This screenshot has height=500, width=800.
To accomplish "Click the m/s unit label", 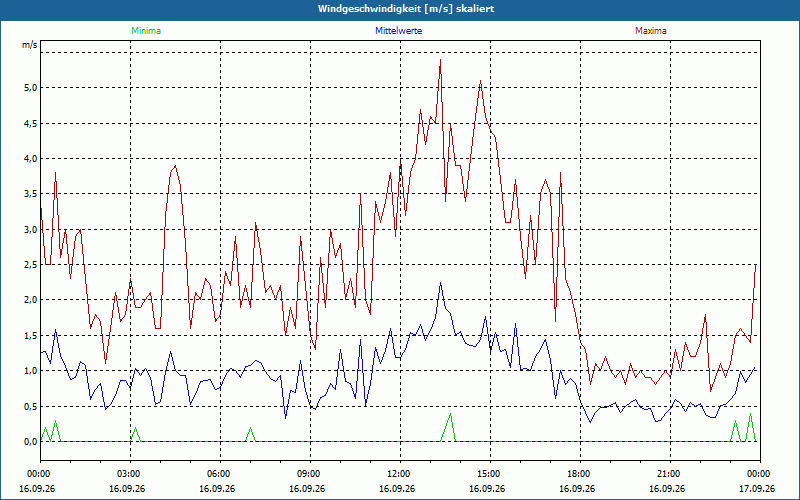I will tap(30, 45).
